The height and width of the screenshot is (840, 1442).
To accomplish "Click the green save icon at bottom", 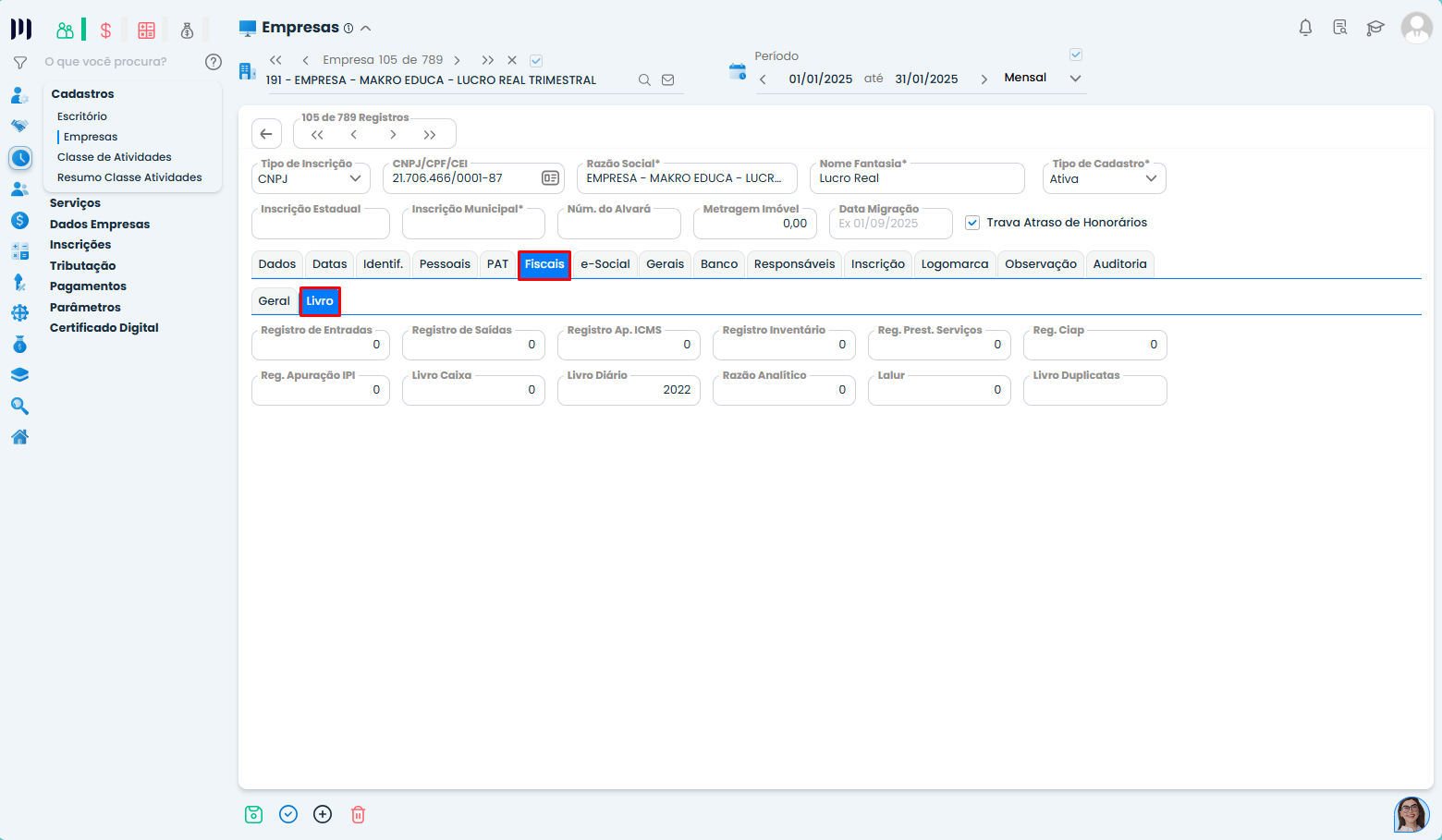I will [253, 814].
